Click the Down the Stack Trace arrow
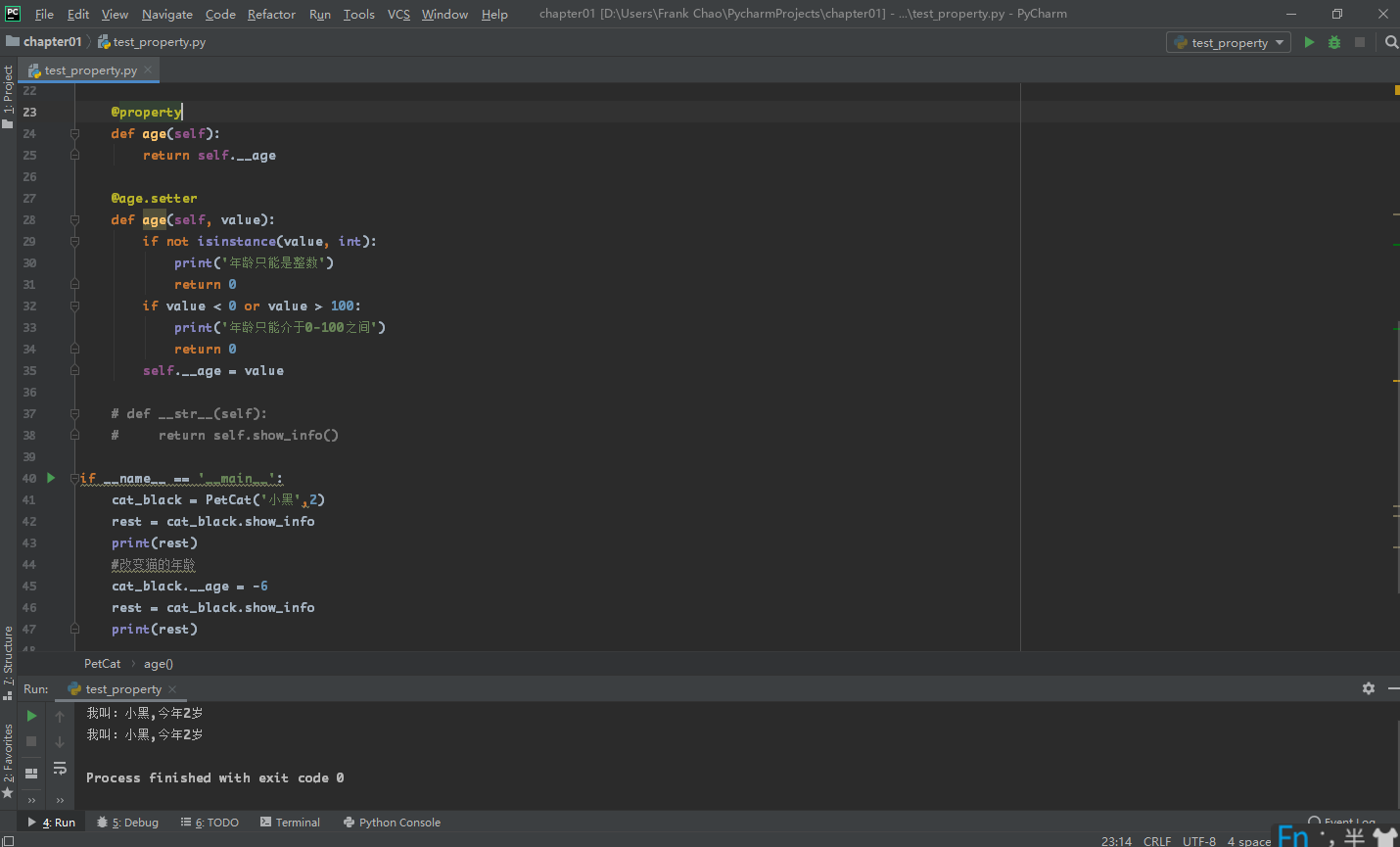The height and width of the screenshot is (847, 1400). click(x=60, y=741)
